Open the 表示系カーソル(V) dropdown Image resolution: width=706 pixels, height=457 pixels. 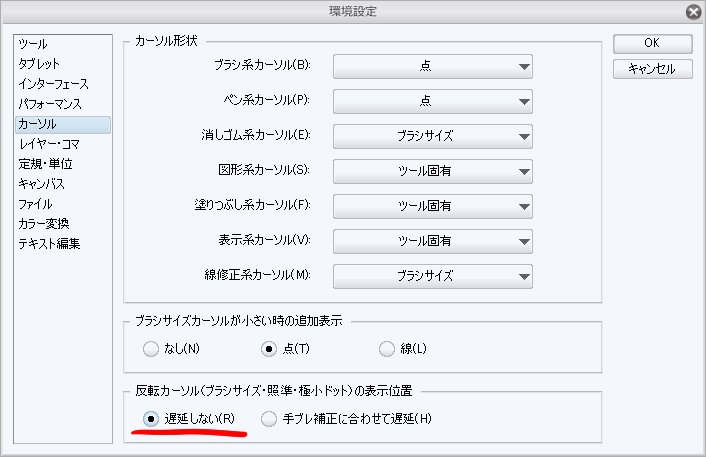[x=433, y=241]
